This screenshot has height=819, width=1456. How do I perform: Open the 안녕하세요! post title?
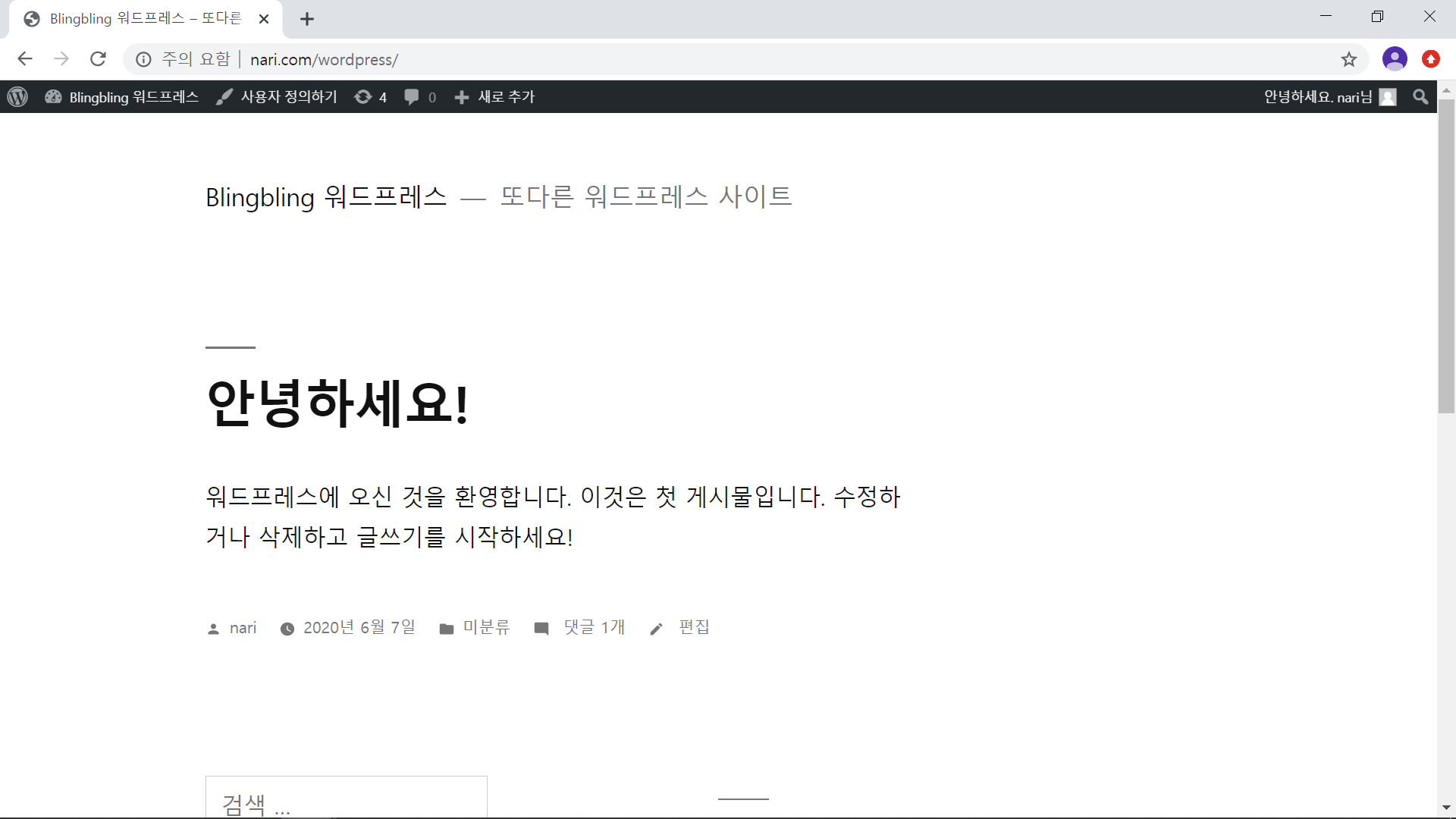[x=337, y=402]
